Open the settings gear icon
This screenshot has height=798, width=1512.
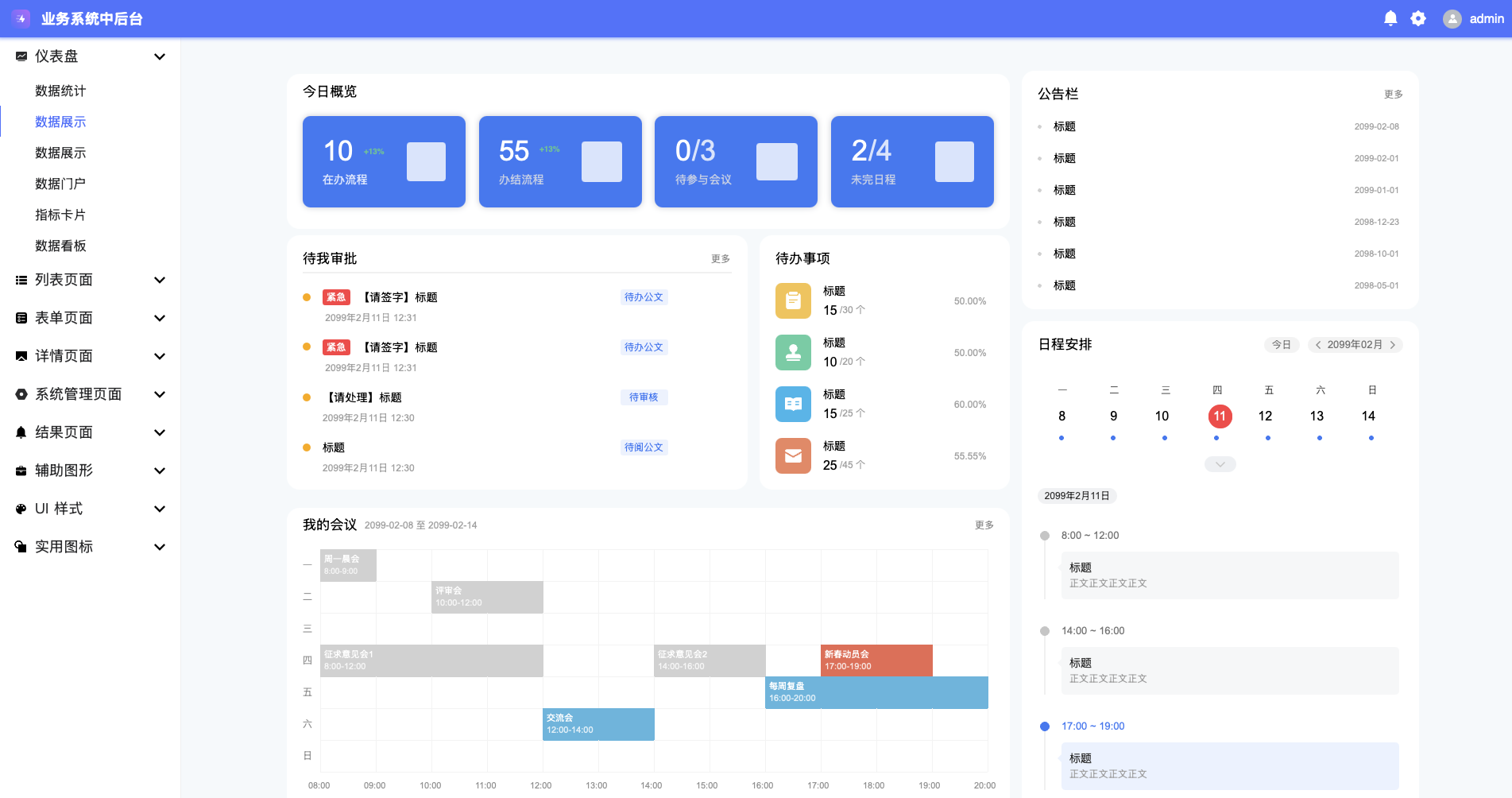[1418, 18]
